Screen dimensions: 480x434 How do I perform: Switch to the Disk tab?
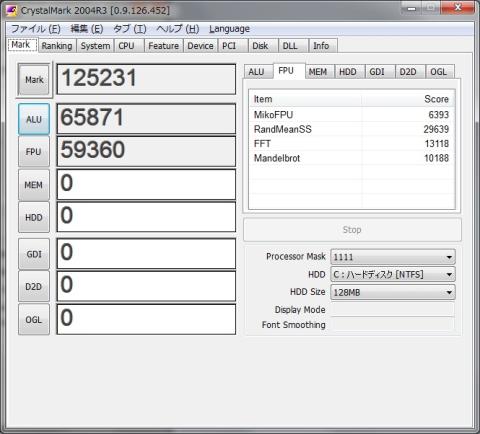pos(263,46)
